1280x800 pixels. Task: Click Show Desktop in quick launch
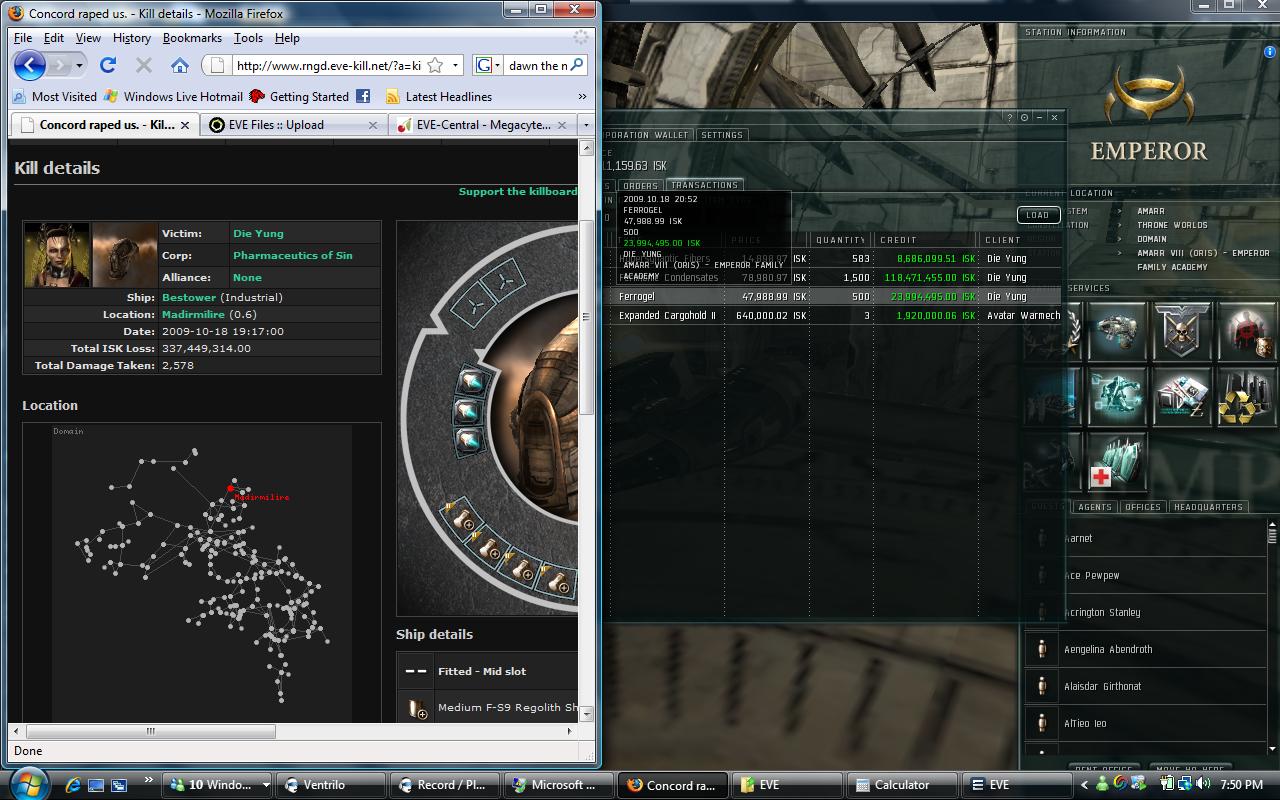coord(96,785)
